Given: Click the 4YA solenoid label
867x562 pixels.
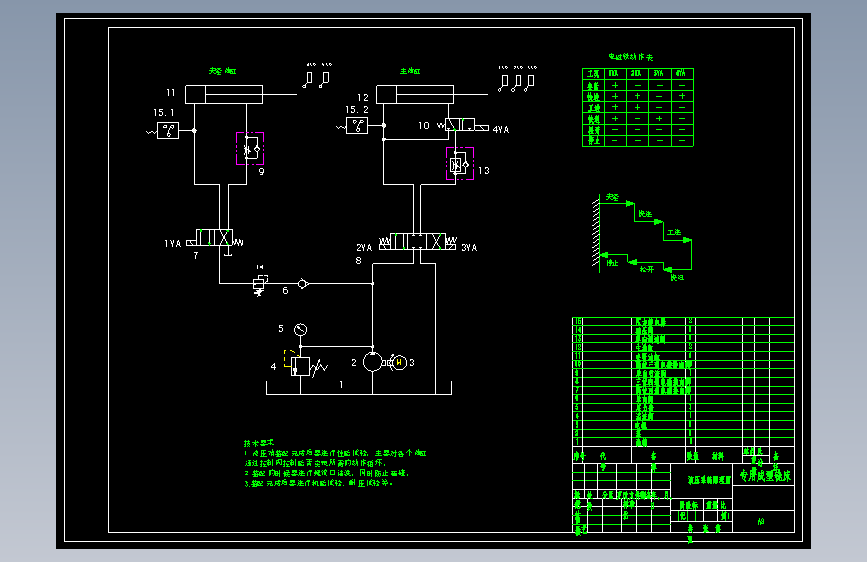Looking at the screenshot, I should tap(501, 129).
